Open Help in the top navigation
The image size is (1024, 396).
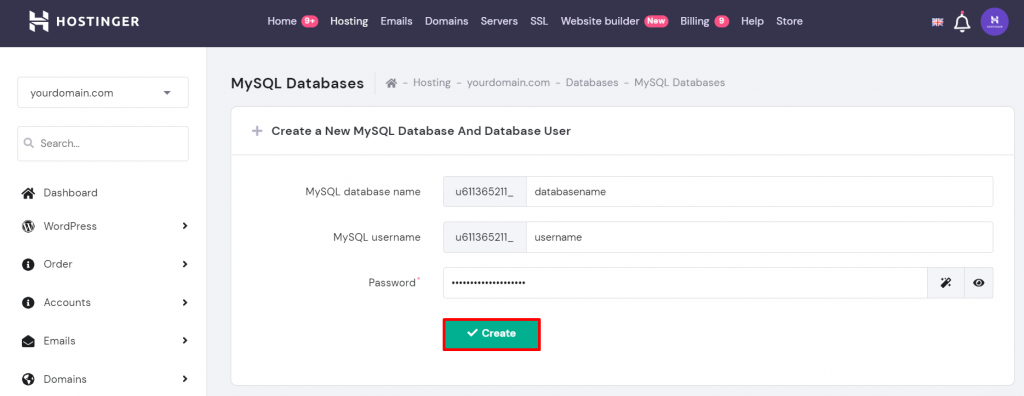click(x=752, y=22)
